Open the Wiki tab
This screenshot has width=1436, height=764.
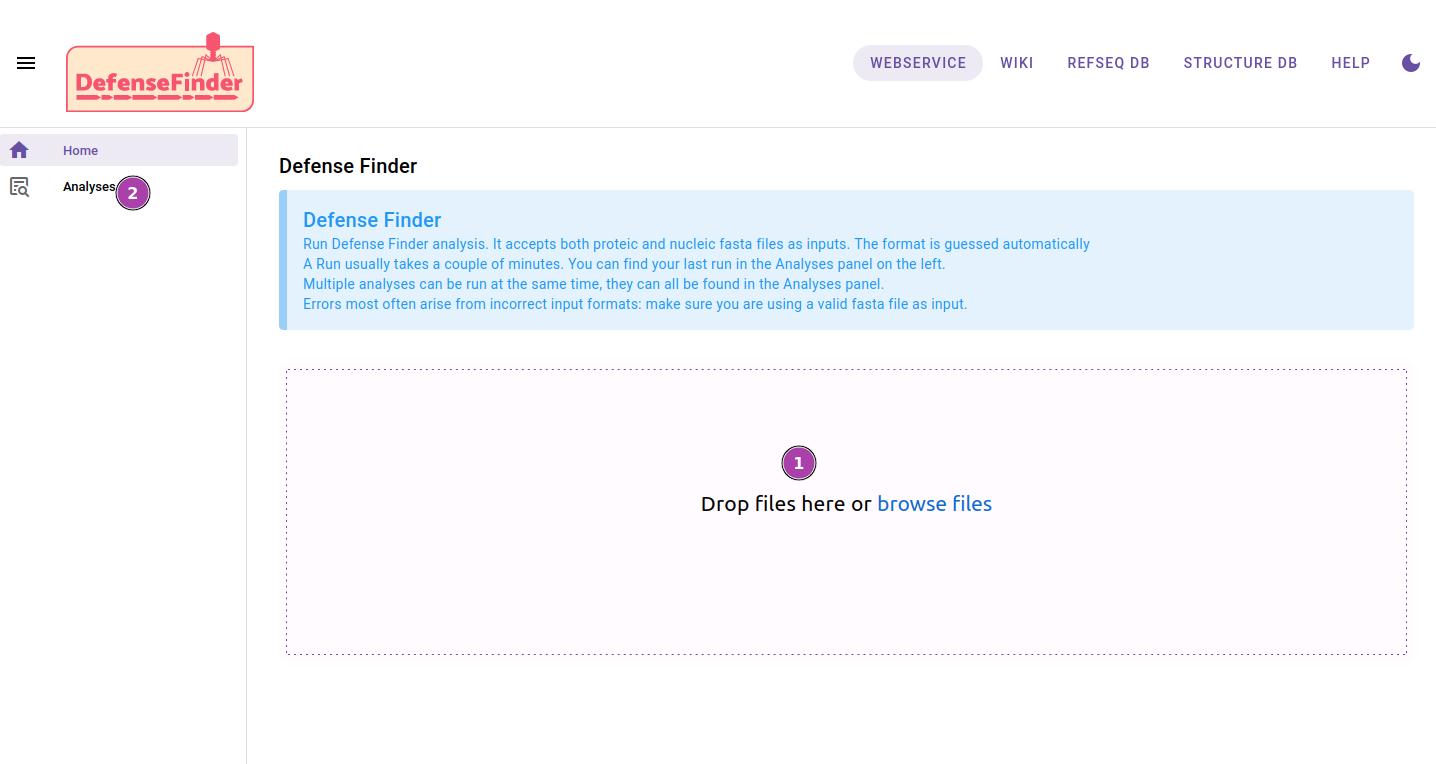1017,63
